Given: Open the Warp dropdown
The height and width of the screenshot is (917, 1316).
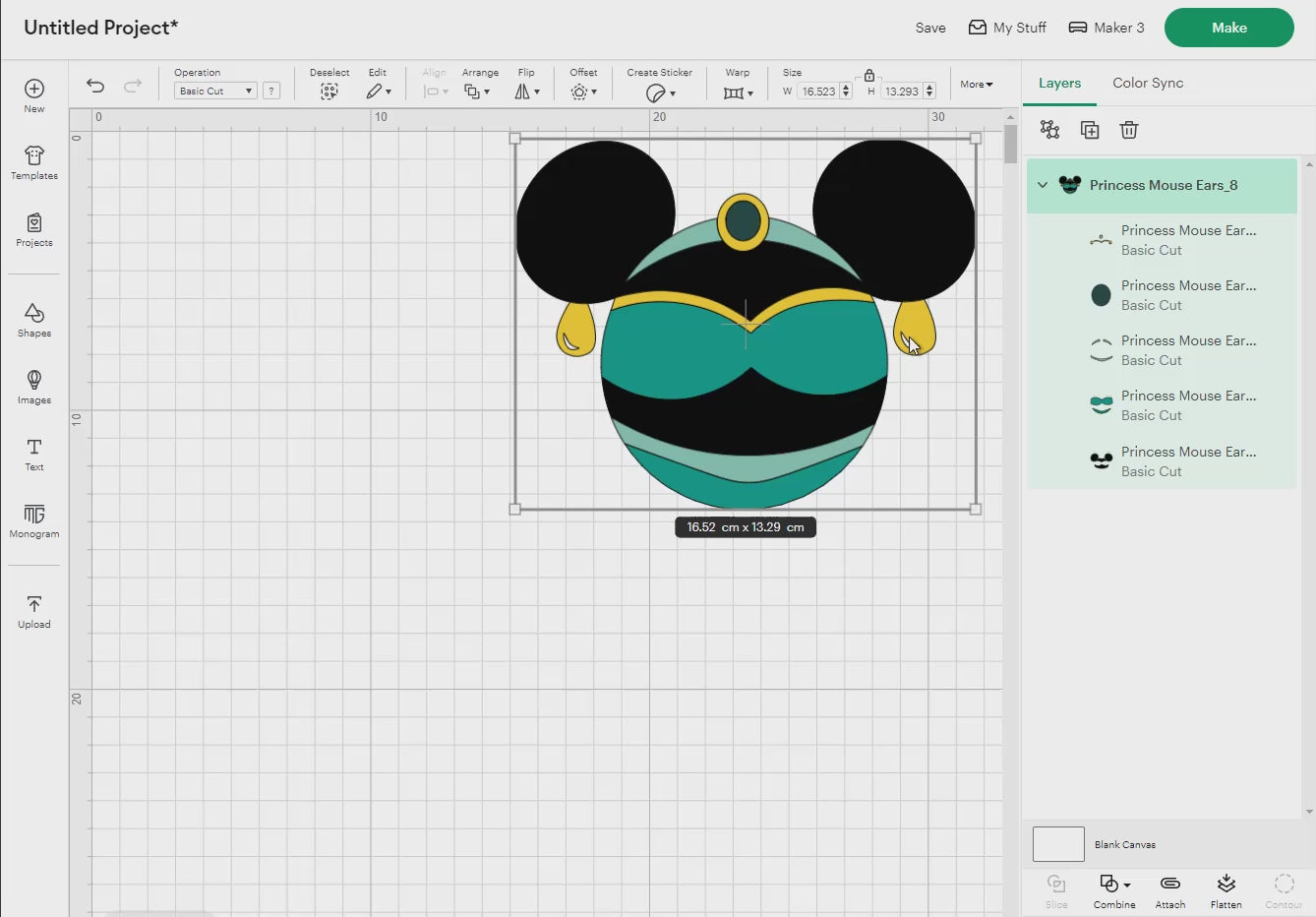Looking at the screenshot, I should point(738,92).
